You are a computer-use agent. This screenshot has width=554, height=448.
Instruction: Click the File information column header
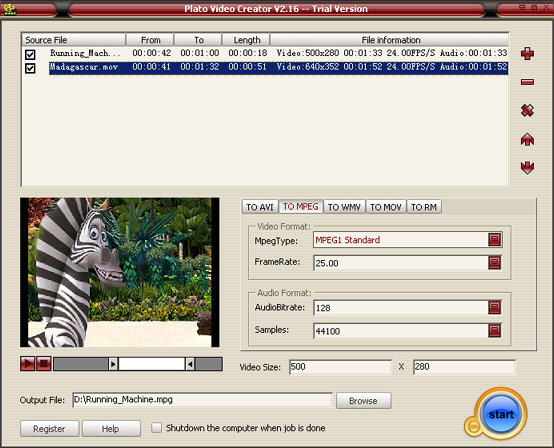click(x=390, y=40)
